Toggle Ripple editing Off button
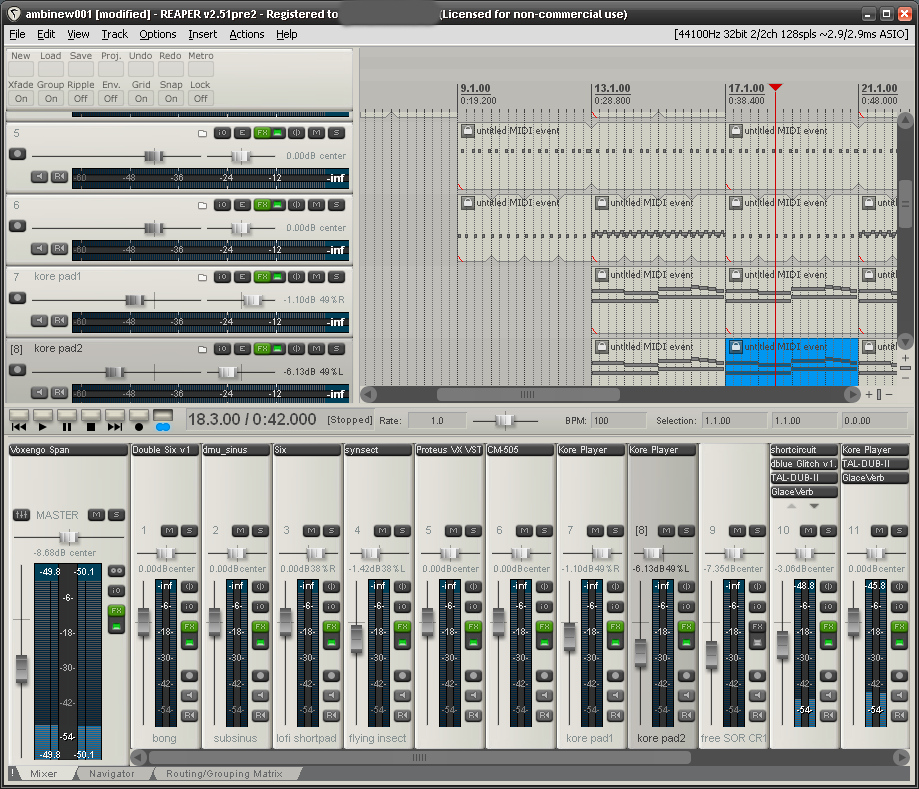Image resolution: width=919 pixels, height=789 pixels. [81, 98]
